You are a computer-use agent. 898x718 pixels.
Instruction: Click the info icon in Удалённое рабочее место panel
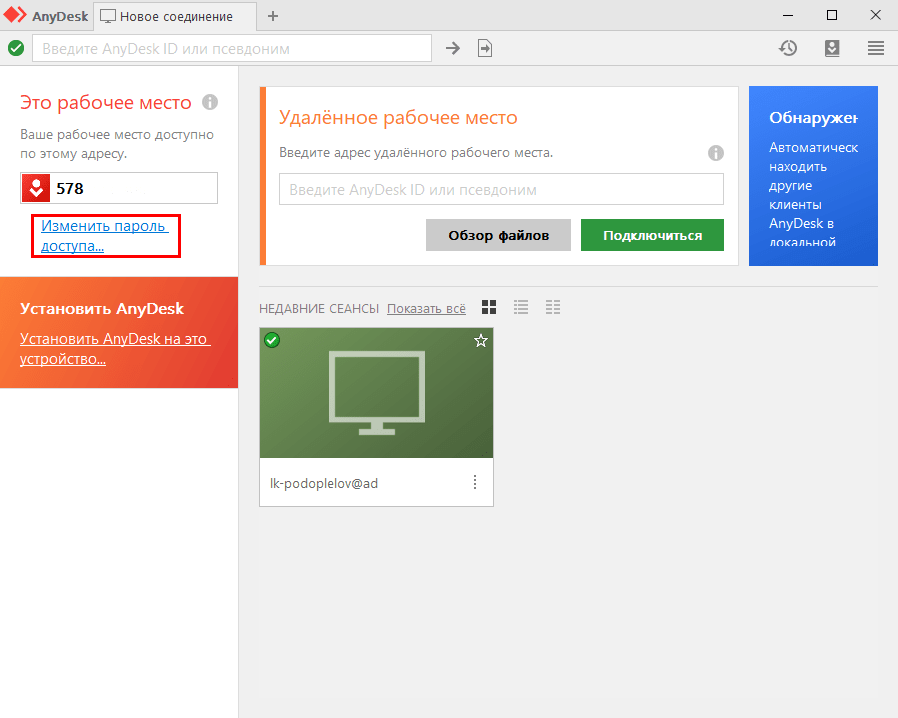[x=716, y=153]
